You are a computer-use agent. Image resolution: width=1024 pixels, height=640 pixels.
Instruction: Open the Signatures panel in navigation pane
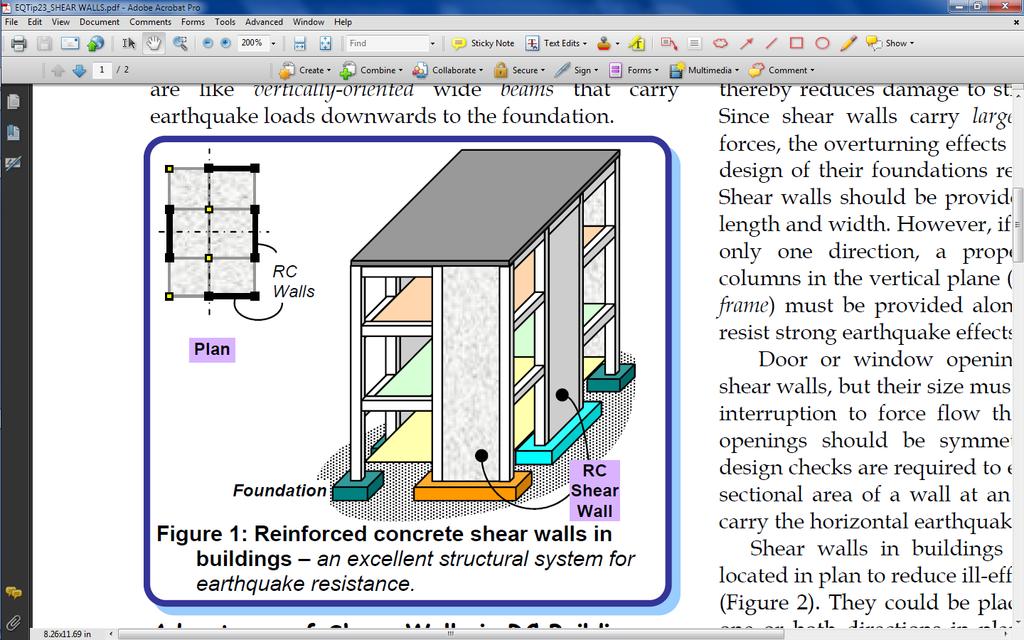tap(13, 163)
